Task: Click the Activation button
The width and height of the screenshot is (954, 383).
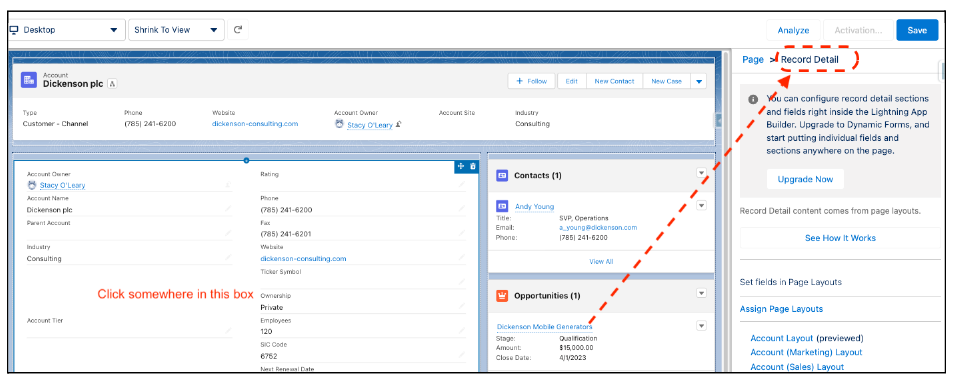Action: pos(858,30)
